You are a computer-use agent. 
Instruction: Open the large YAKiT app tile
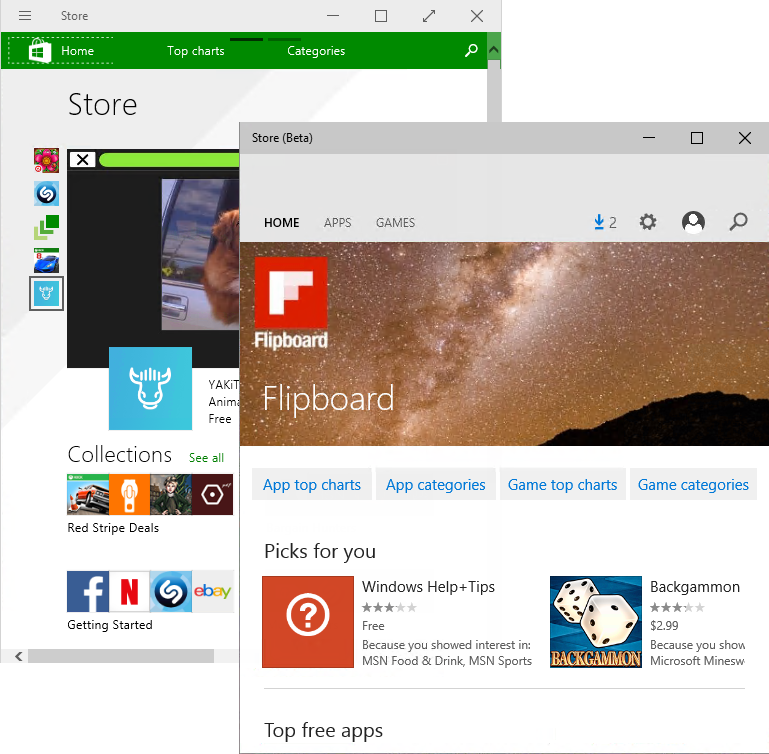150,388
